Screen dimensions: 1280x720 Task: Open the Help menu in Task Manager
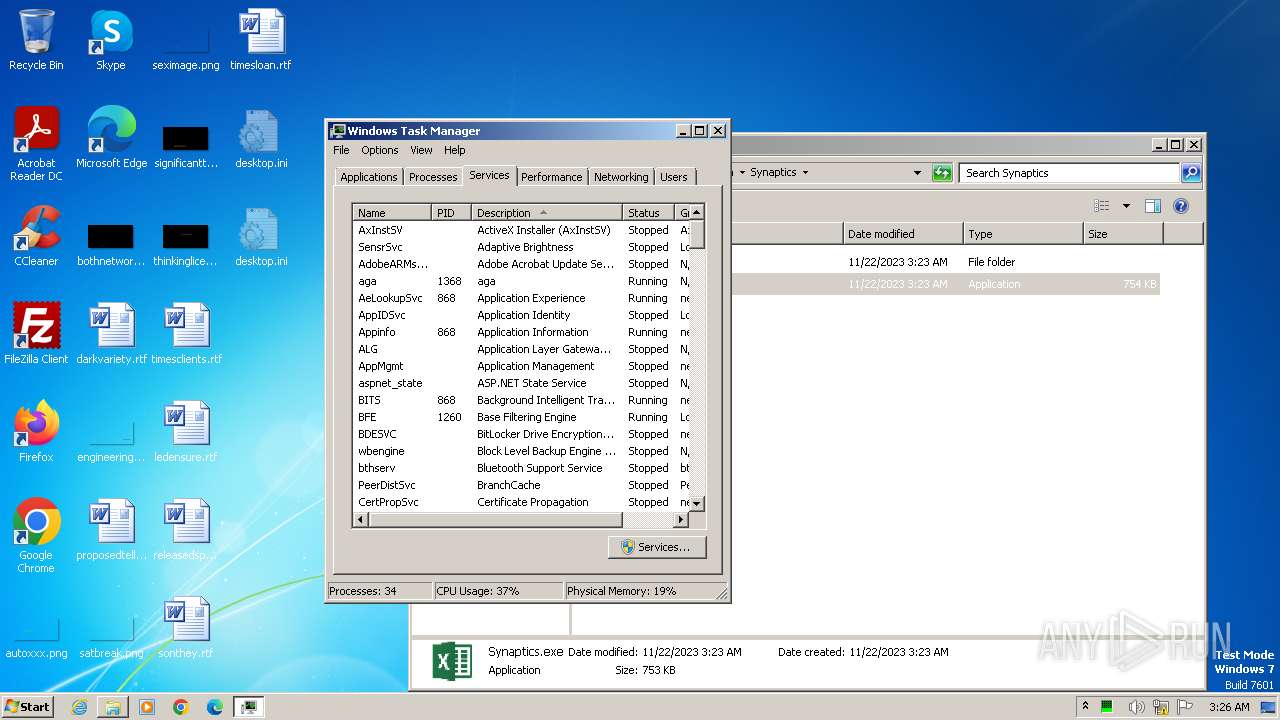pos(455,150)
